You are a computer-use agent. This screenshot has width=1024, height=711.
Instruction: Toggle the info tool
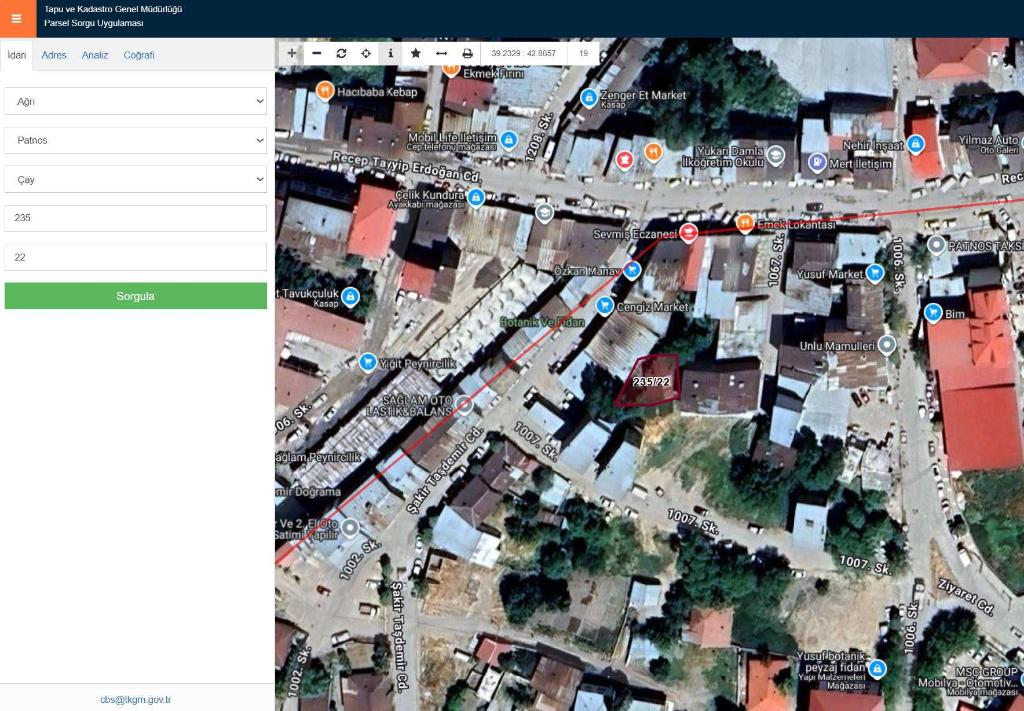pos(391,54)
